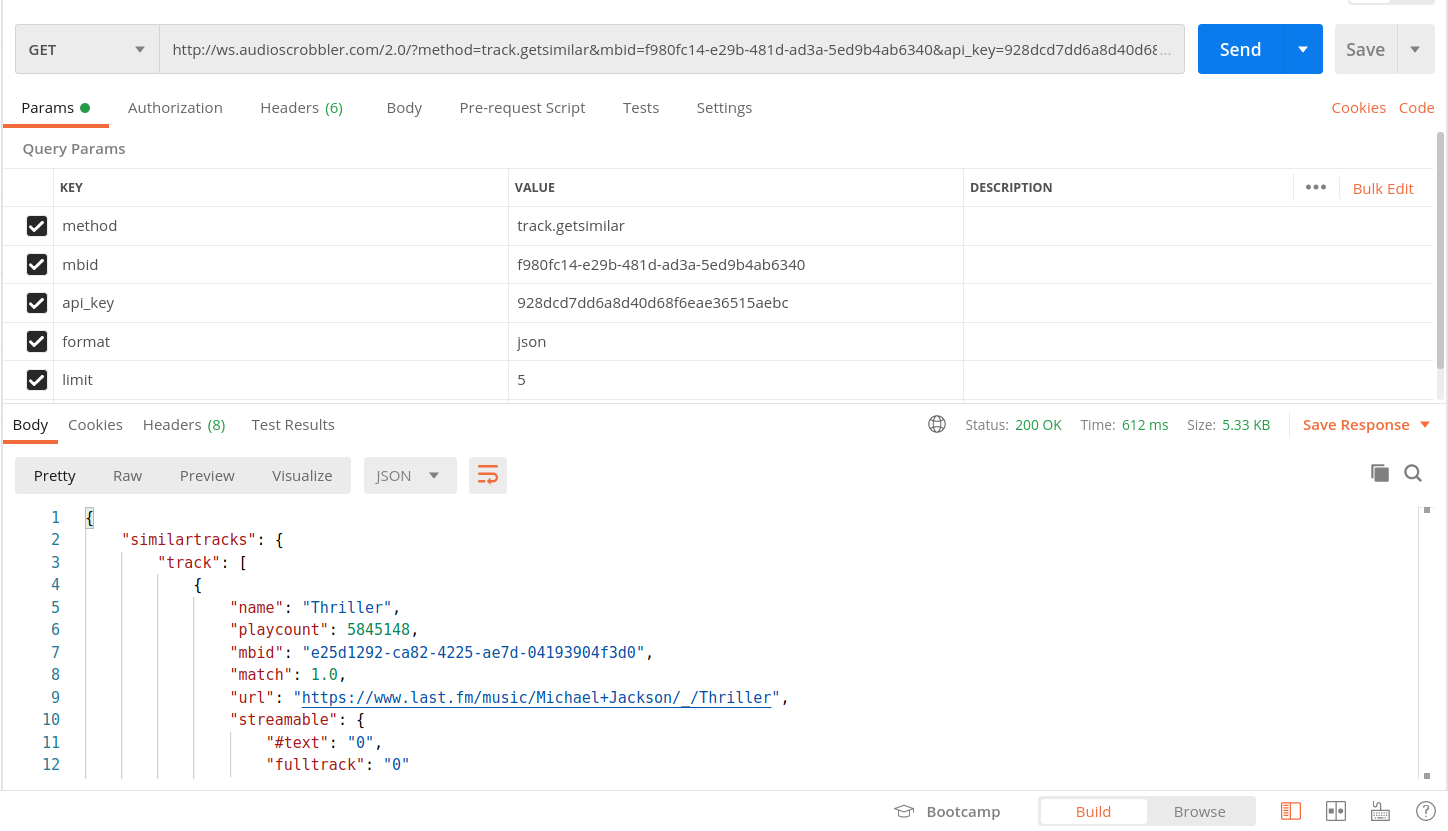Select response Body tab
The image size is (1448, 831).
pos(30,424)
